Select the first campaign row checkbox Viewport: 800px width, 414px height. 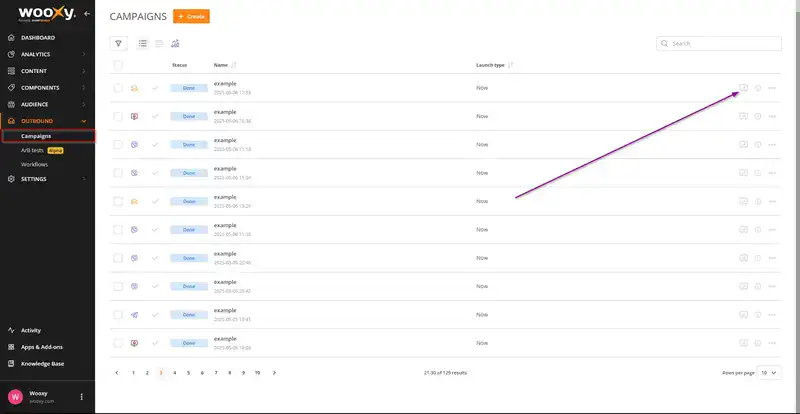click(x=118, y=88)
